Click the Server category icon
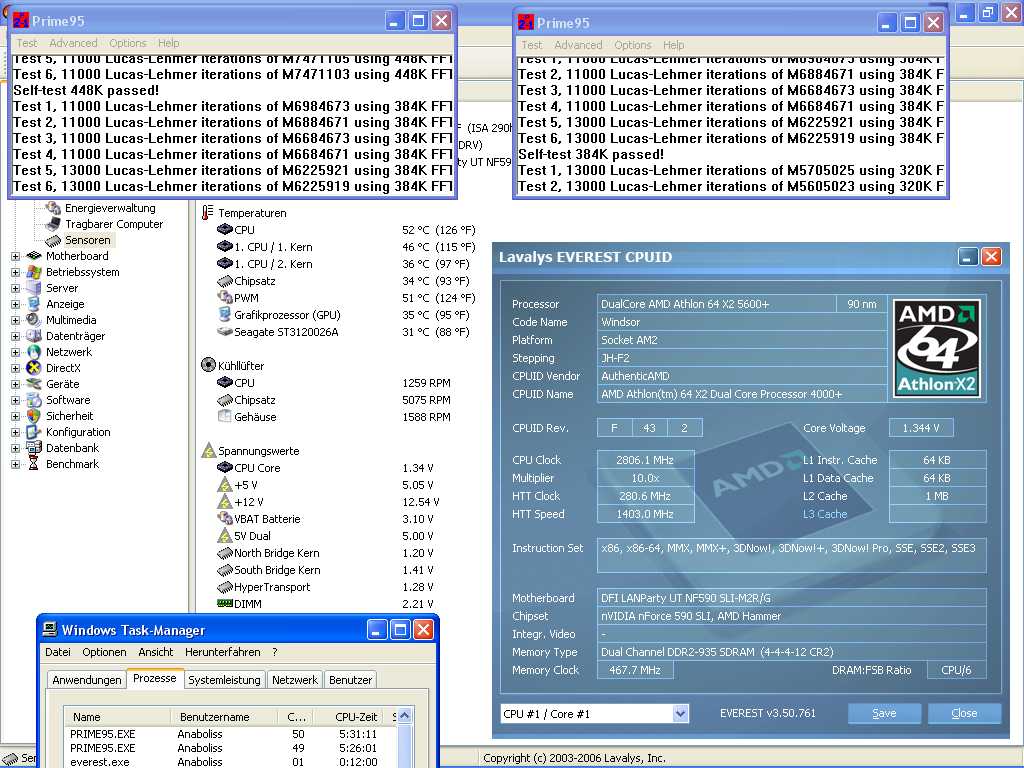This screenshot has height=768, width=1024. click(34, 288)
